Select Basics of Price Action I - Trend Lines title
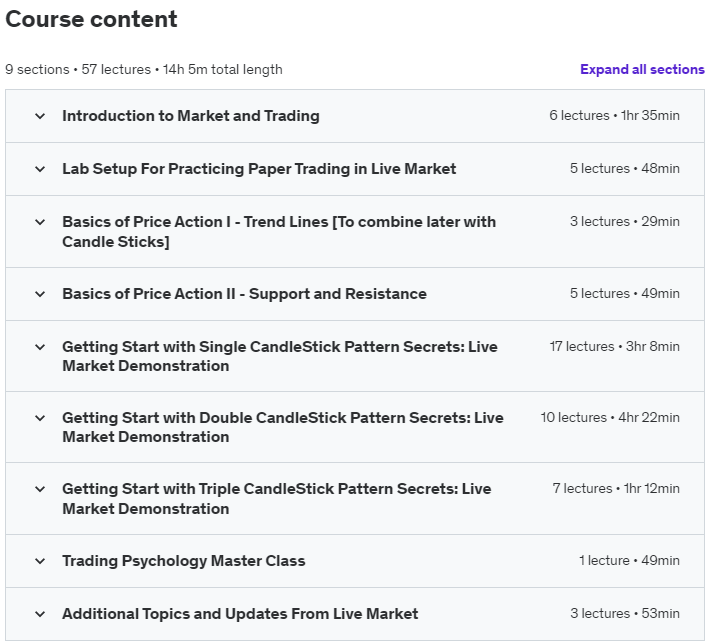This screenshot has width=705, height=641. click(x=279, y=231)
